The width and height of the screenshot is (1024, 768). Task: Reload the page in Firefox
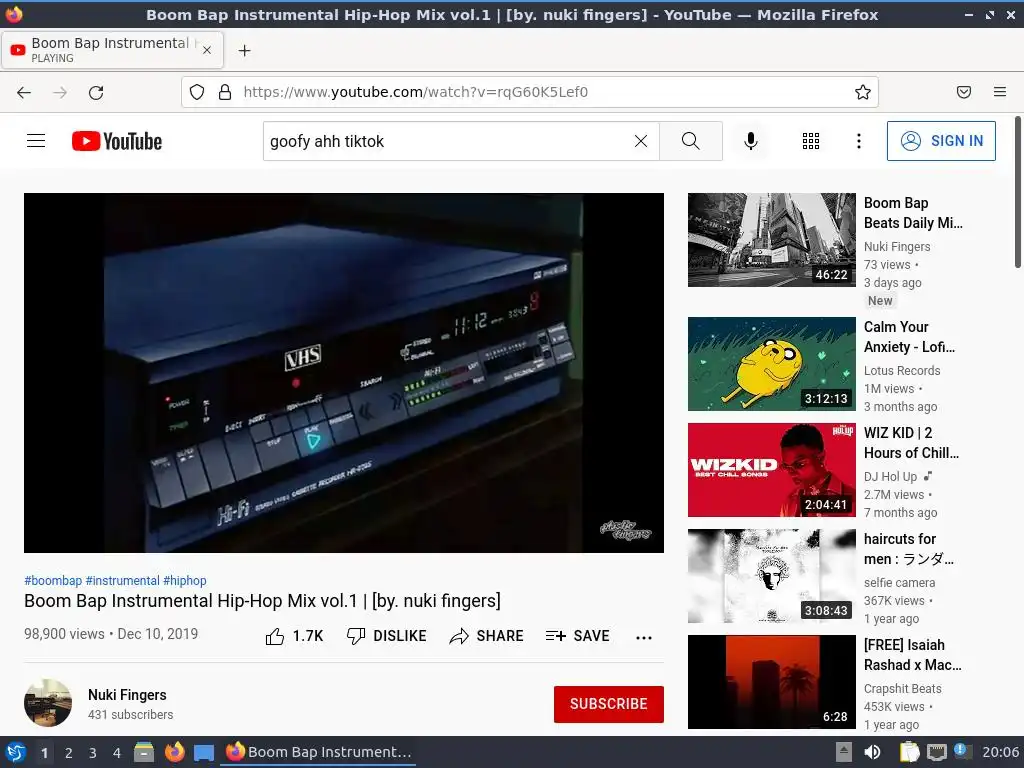point(96,92)
